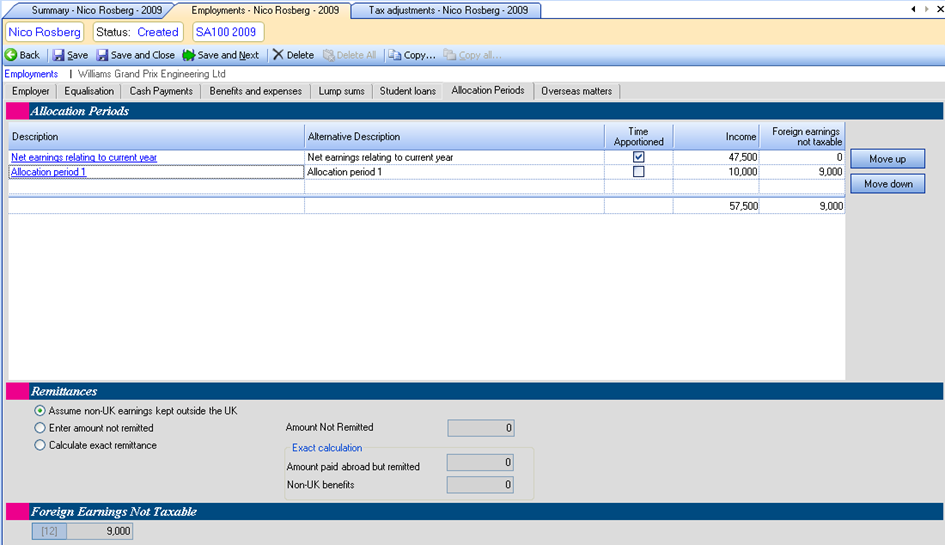Click Williams Grand Prix Engineering Ltd breadcrumb

point(152,74)
